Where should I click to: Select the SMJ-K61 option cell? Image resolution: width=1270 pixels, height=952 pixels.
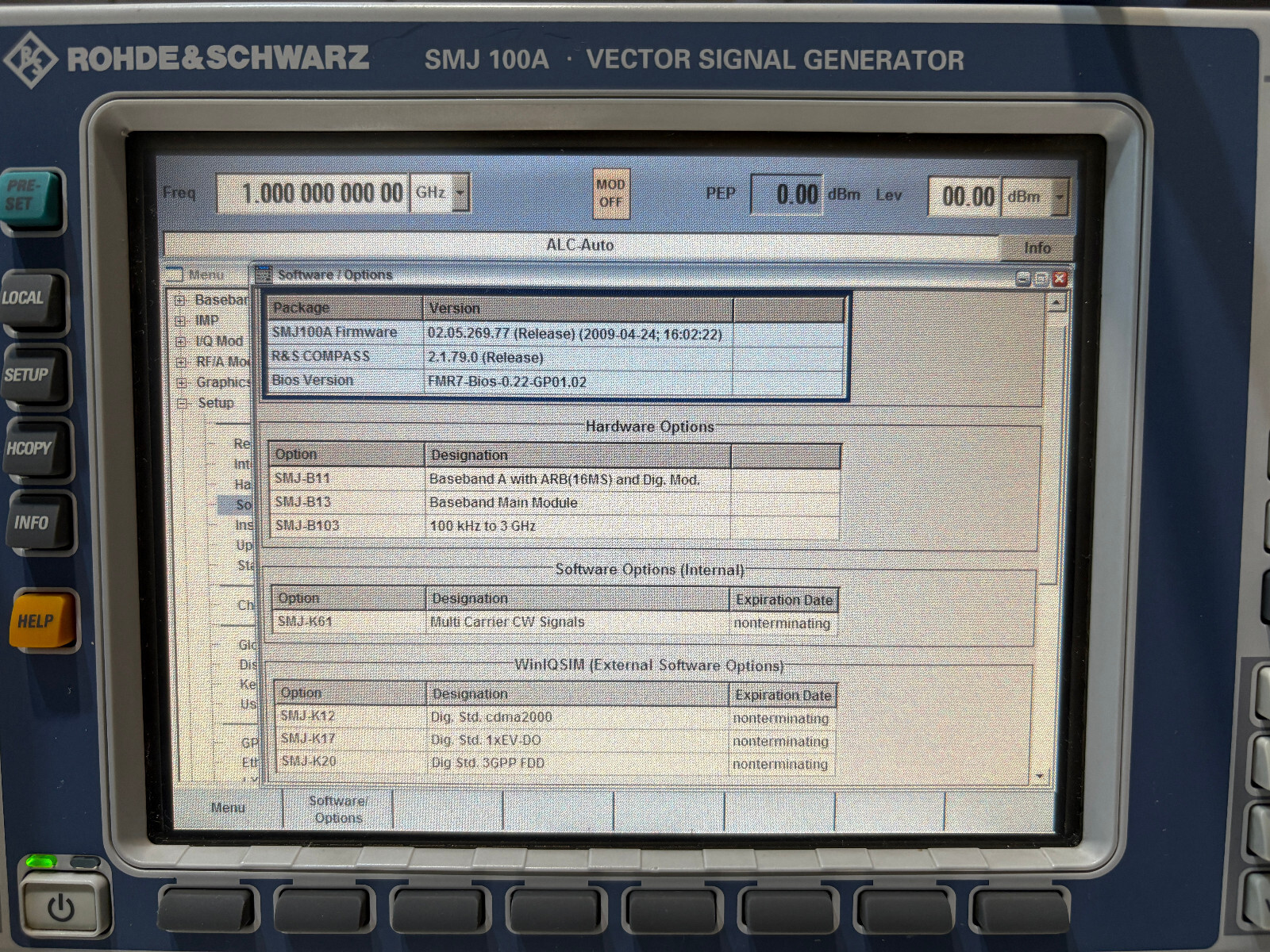click(350, 622)
